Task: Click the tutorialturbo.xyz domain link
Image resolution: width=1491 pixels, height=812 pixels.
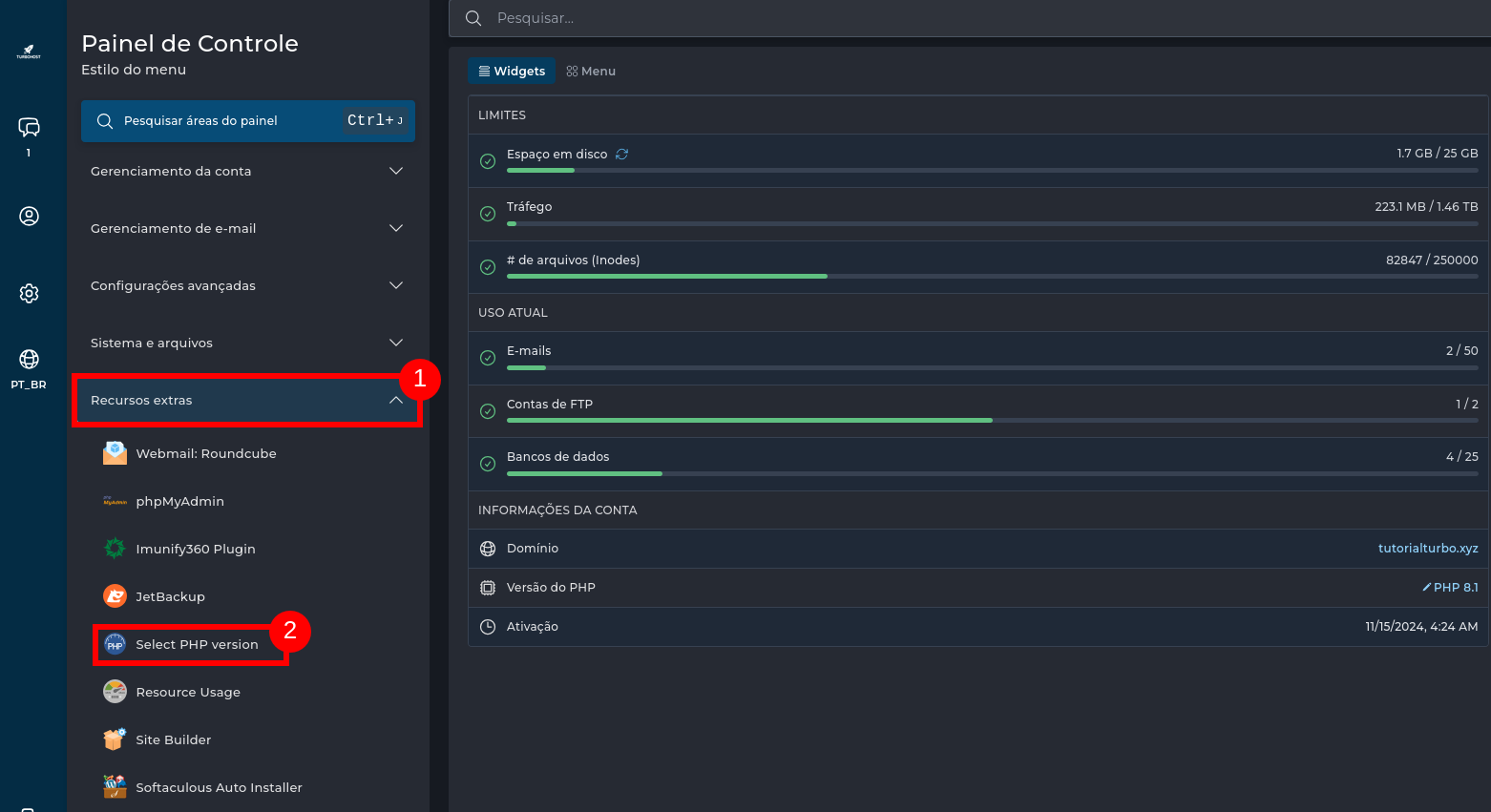Action: (x=1427, y=548)
